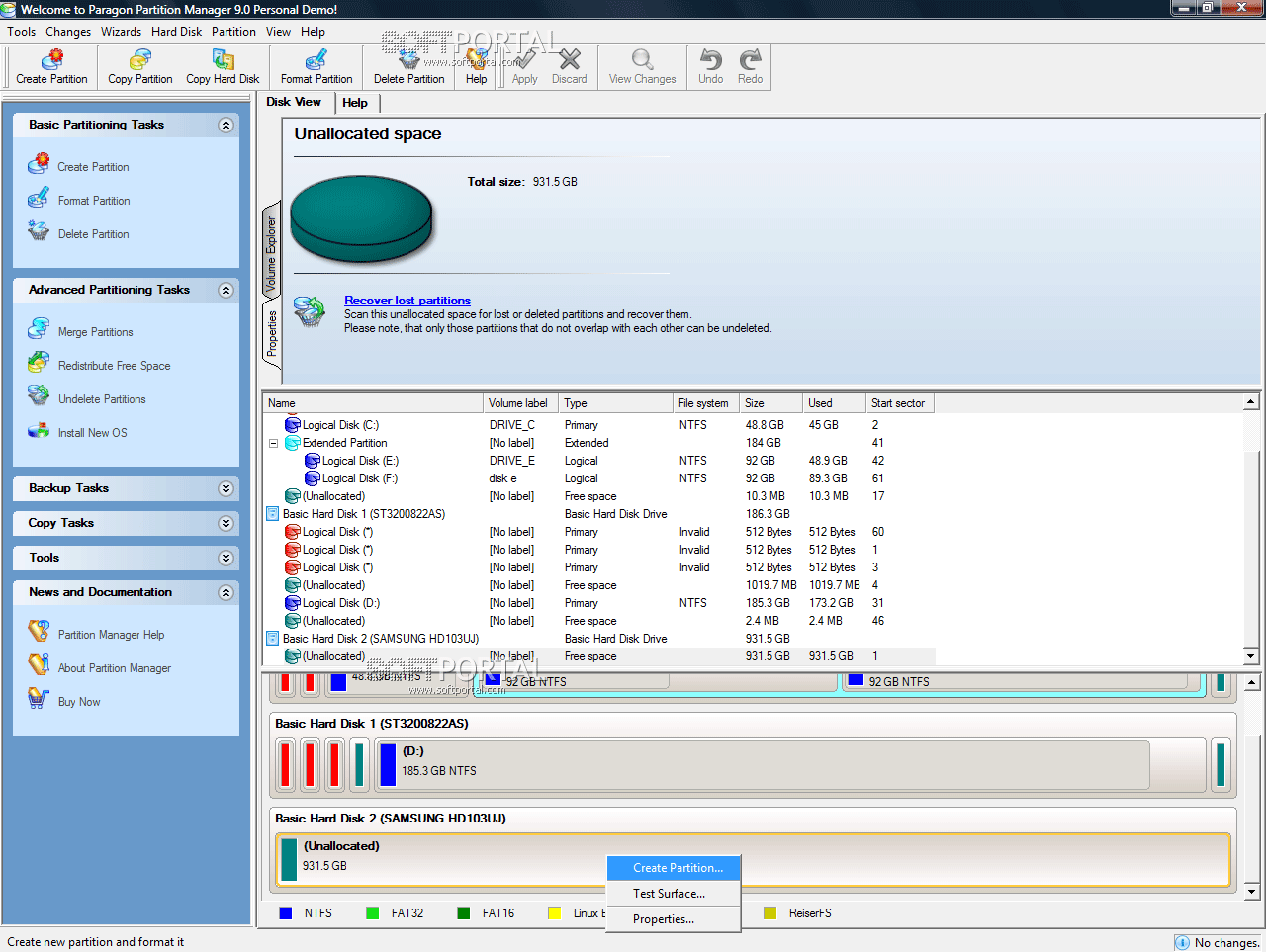The height and width of the screenshot is (952, 1266).
Task: Select Logical Disk (C:) row
Action: coord(599,425)
